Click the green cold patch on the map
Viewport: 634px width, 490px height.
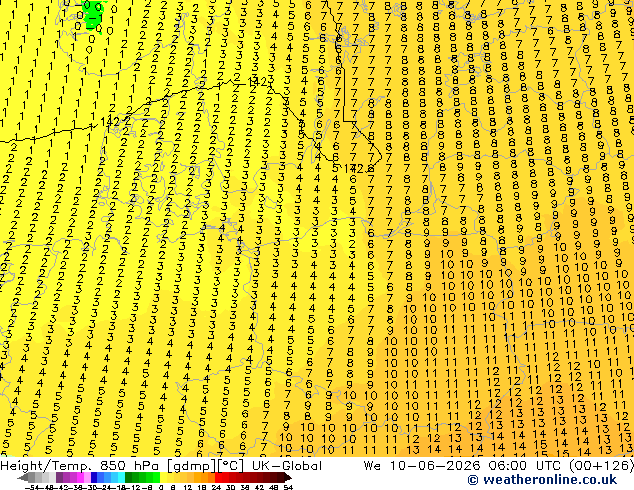(92, 14)
